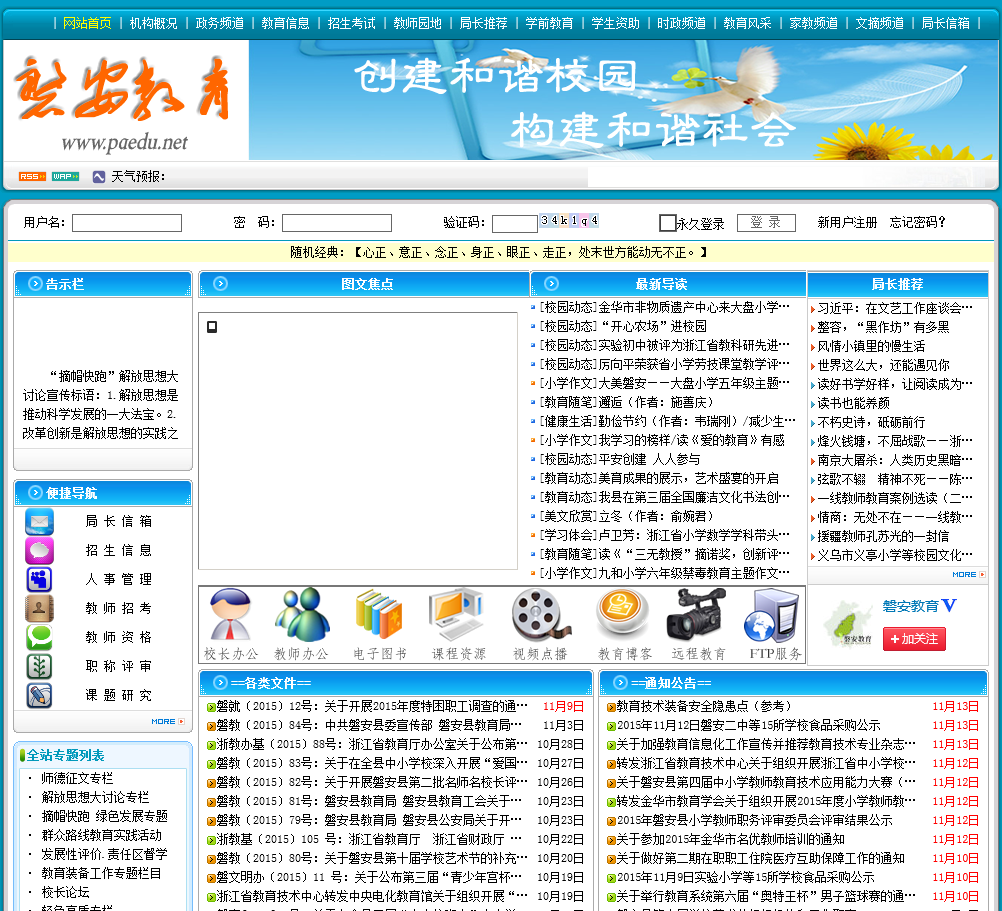Open [美文欣赏]立冬 article
This screenshot has width=1002, height=911.
[x=627, y=516]
